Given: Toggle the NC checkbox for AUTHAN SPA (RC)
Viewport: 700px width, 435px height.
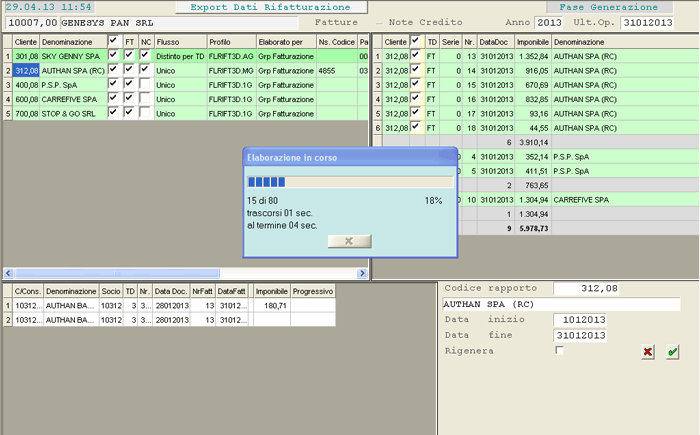Looking at the screenshot, I should click(x=145, y=70).
